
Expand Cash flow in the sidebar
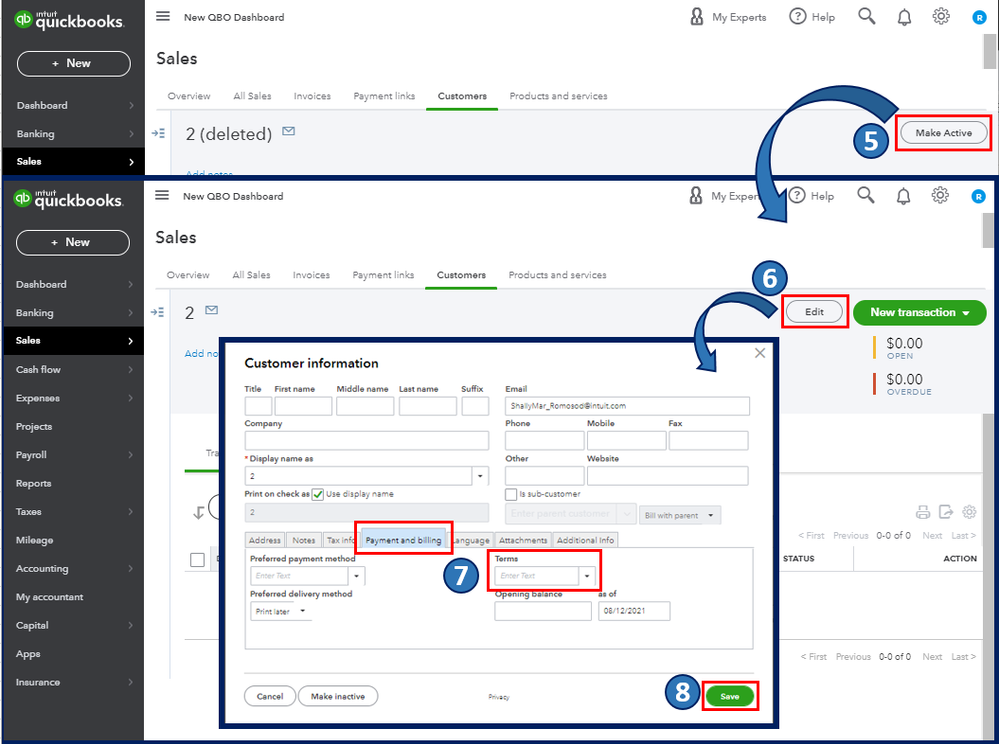74,369
